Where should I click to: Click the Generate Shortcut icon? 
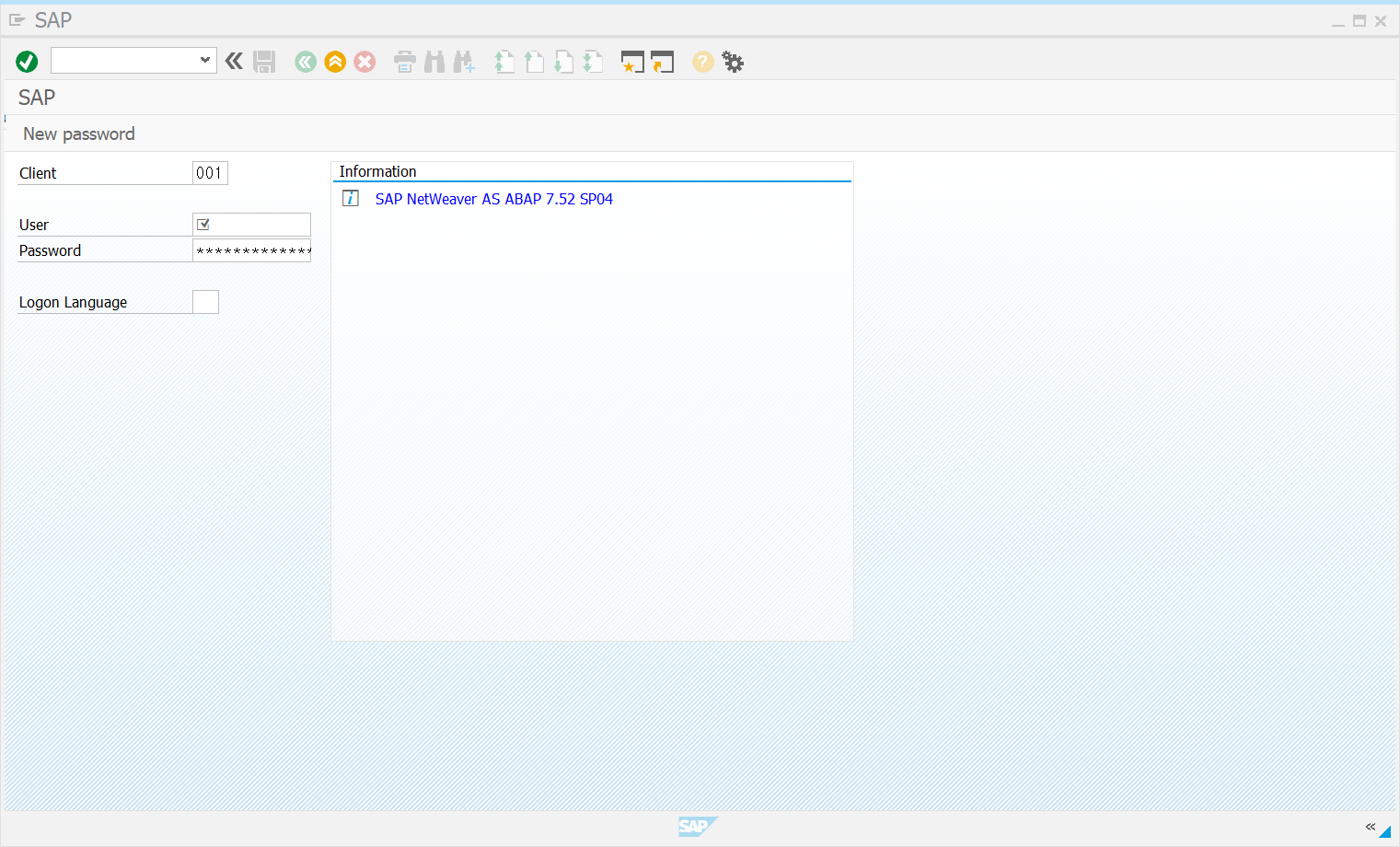[662, 62]
